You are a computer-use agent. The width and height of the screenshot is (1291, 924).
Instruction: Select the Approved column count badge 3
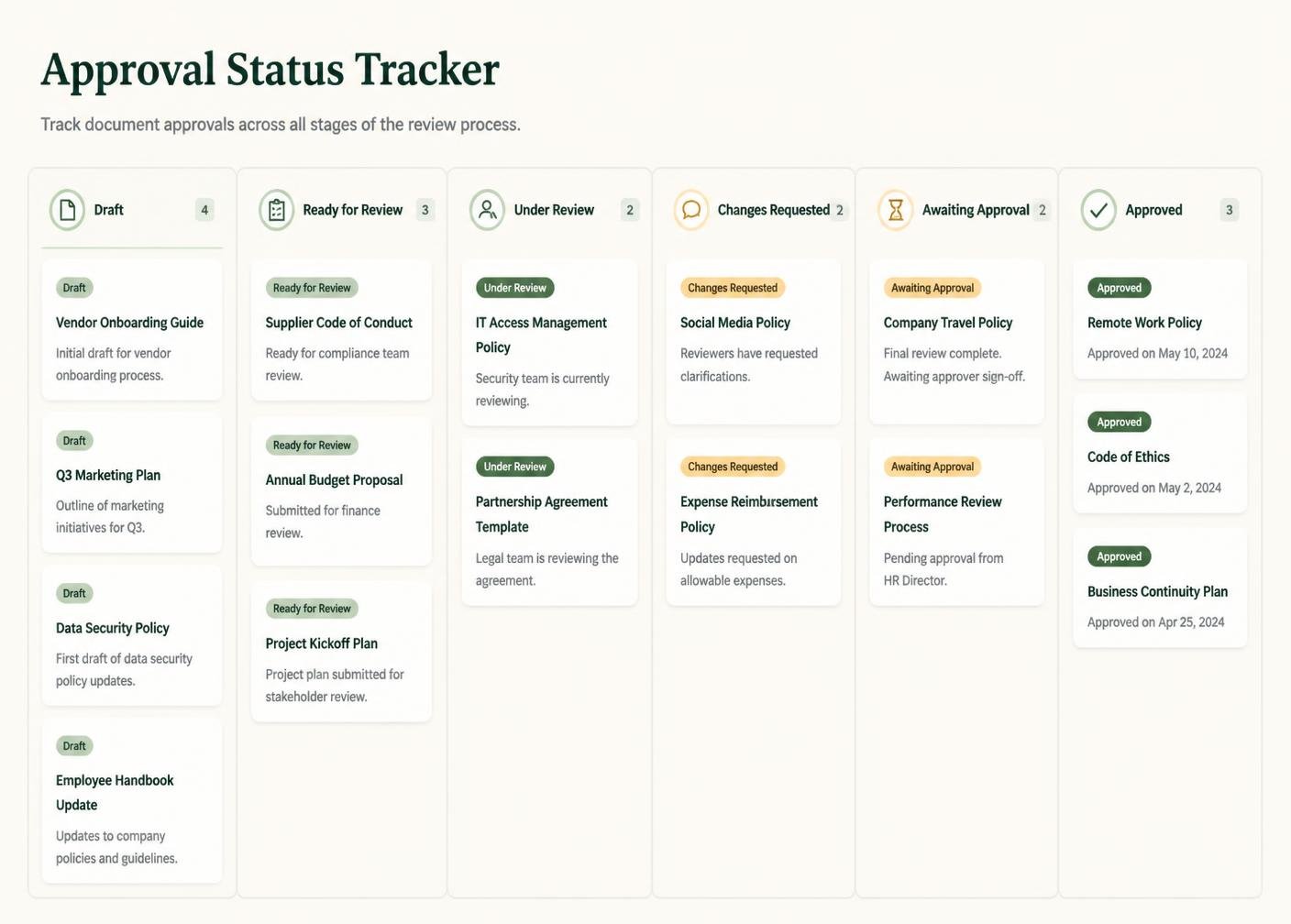[1230, 210]
